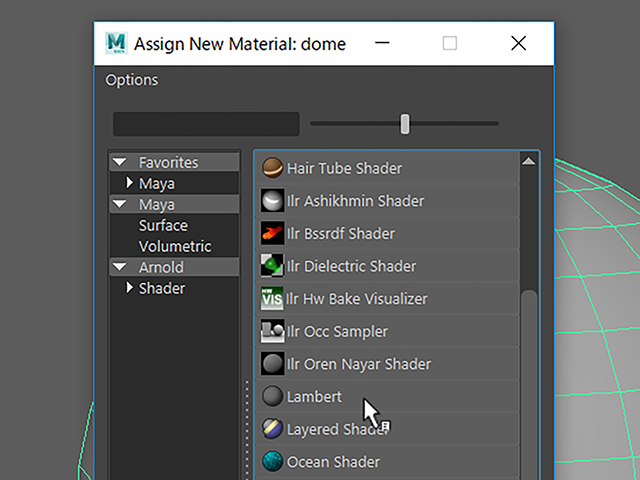
Task: Click the Ilr Occ Sampler icon
Action: (x=272, y=331)
